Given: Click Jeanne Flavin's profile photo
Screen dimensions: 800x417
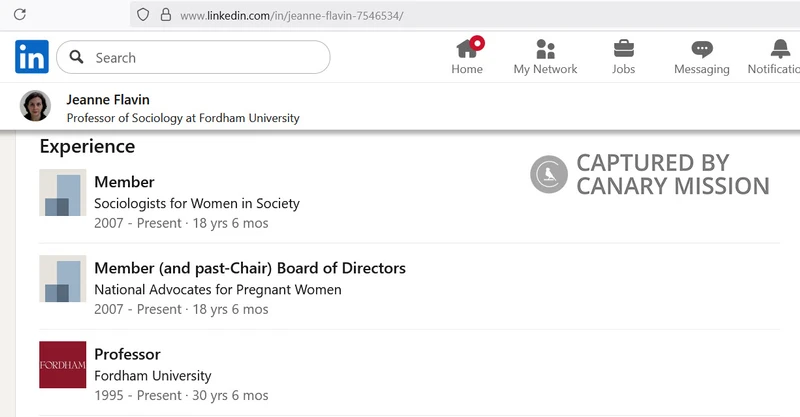Looking at the screenshot, I should [35, 106].
